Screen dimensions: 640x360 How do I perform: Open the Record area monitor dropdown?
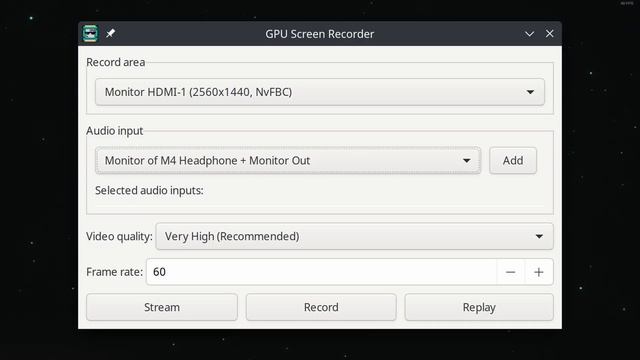tap(320, 92)
